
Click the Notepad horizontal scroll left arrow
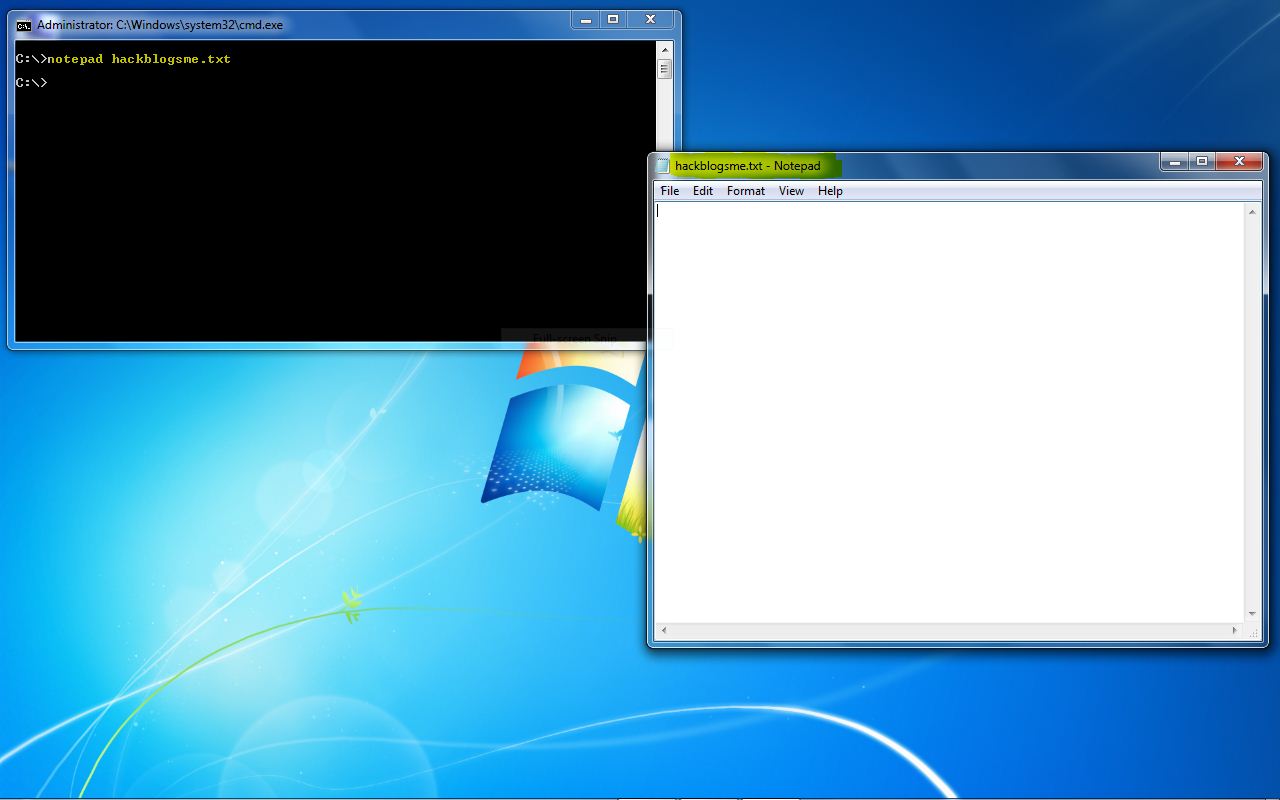[x=664, y=631]
